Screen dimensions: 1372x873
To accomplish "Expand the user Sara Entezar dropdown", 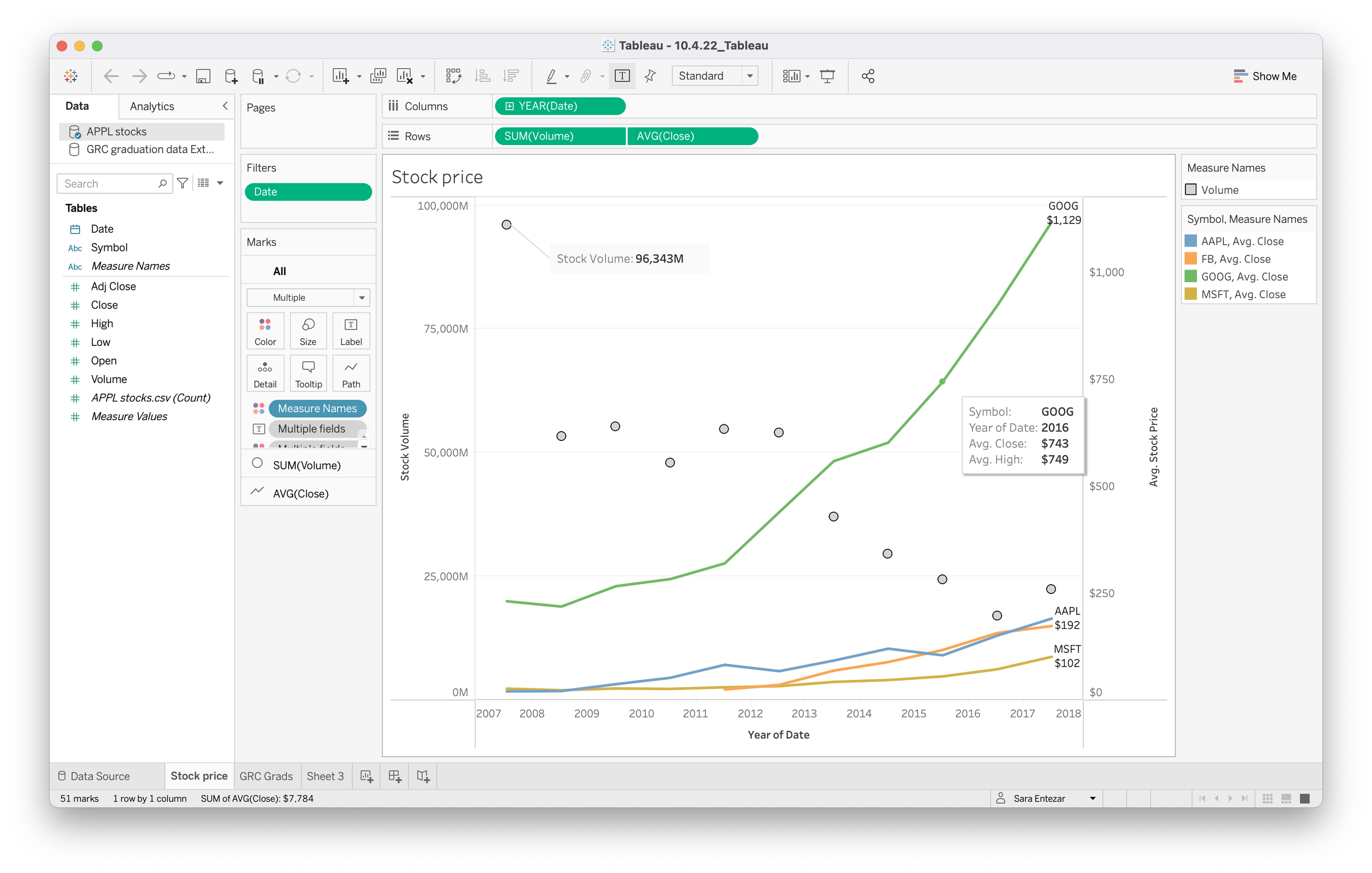I will pos(1092,798).
